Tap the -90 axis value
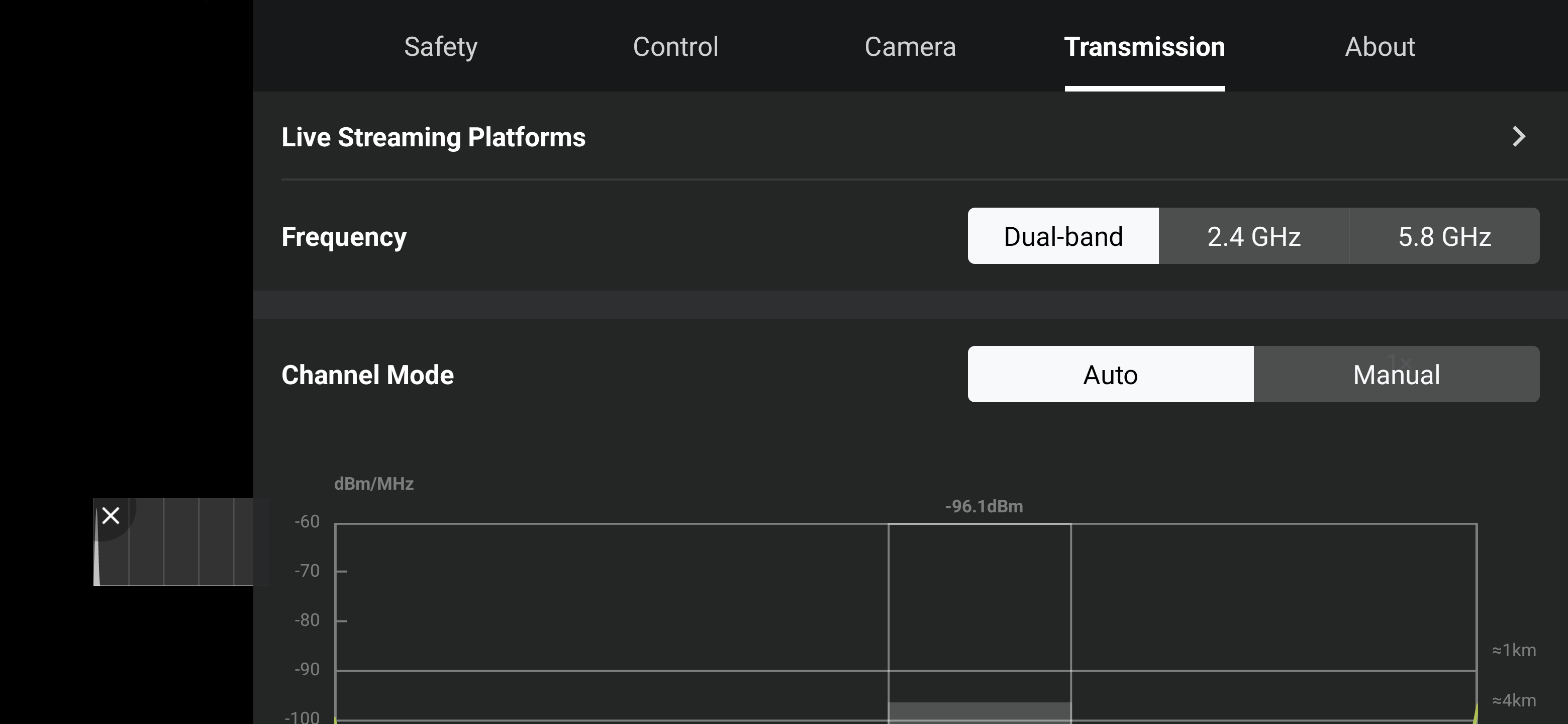 (307, 670)
